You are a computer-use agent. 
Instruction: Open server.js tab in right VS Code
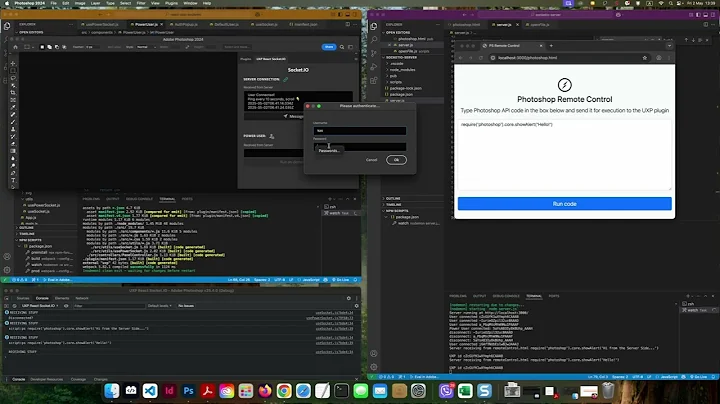click(504, 24)
